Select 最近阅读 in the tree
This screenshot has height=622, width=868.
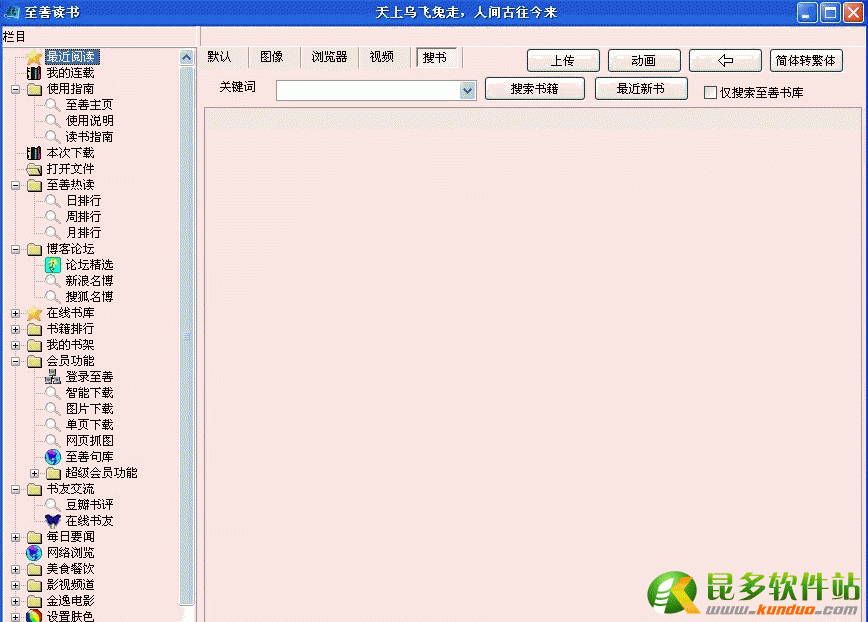point(71,57)
